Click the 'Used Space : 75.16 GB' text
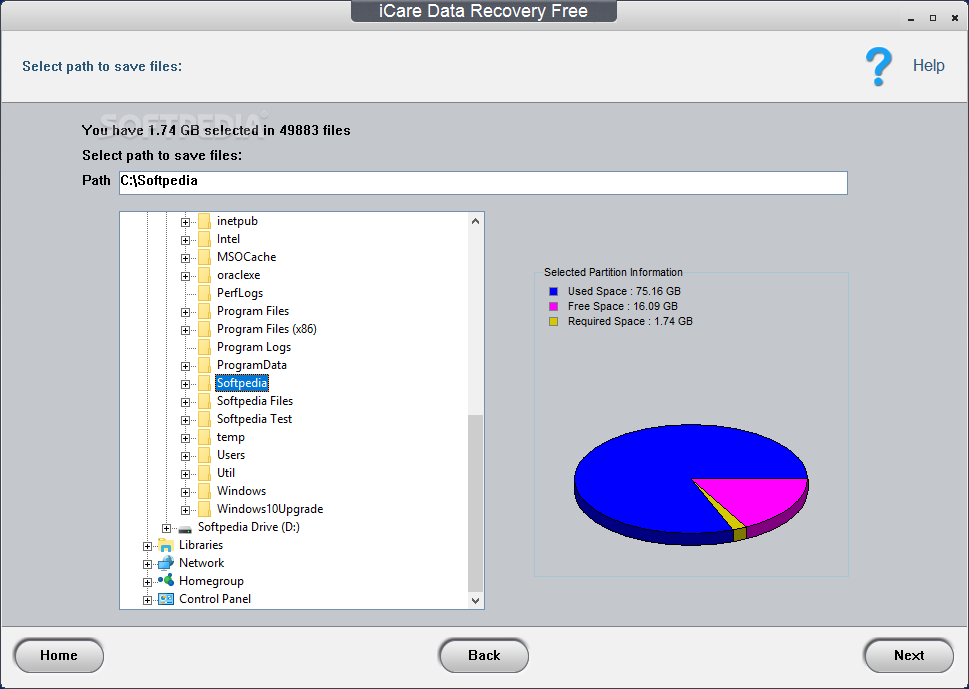 624,291
